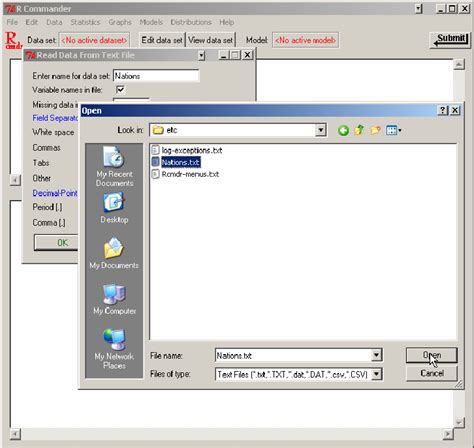The height and width of the screenshot is (448, 474).
Task: Minimize the Read Data From Text File dialog
Action: [x=224, y=55]
